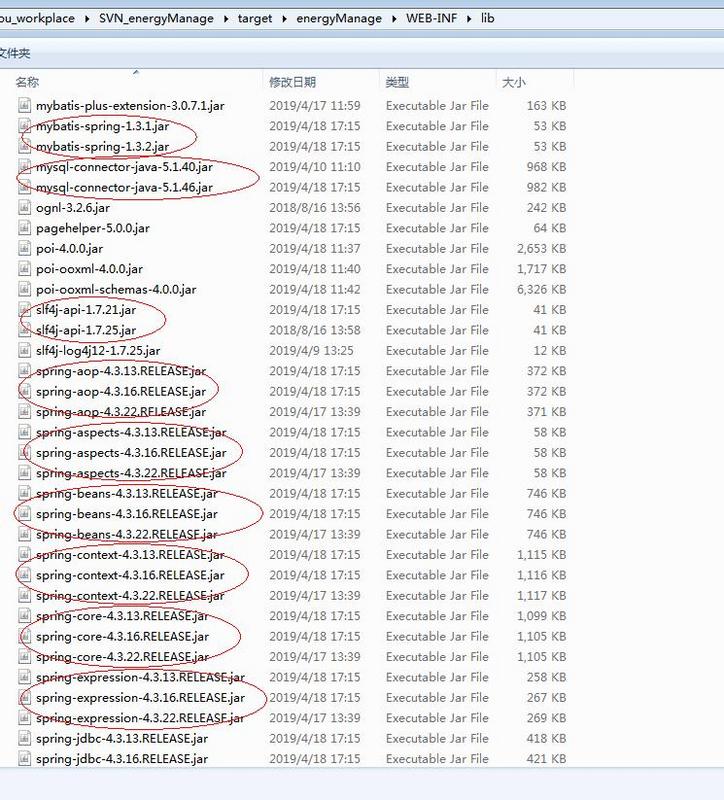Click Executable Jar File type of pagehelper-5.0.0.jar
Image resolution: width=724 pixels, height=800 pixels.
click(437, 228)
